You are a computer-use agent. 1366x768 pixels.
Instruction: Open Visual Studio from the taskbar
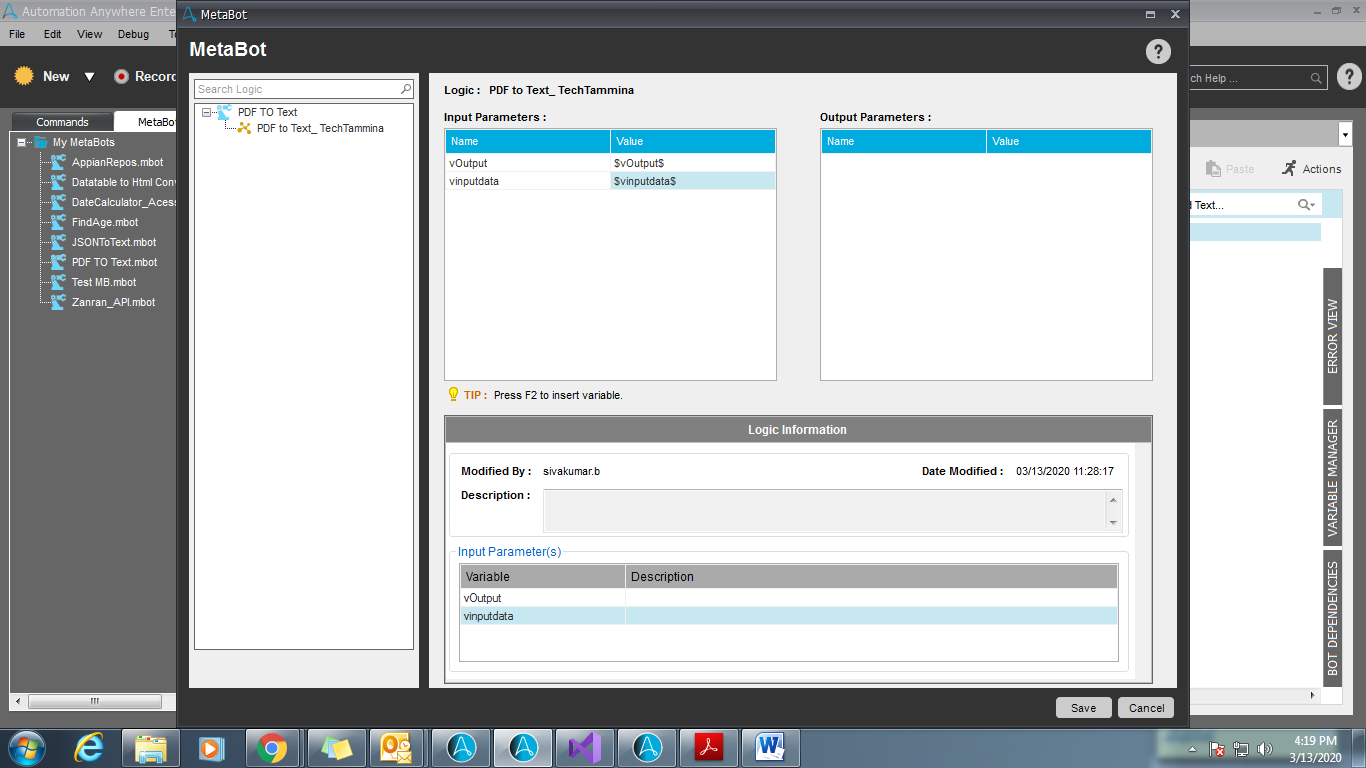pos(583,747)
